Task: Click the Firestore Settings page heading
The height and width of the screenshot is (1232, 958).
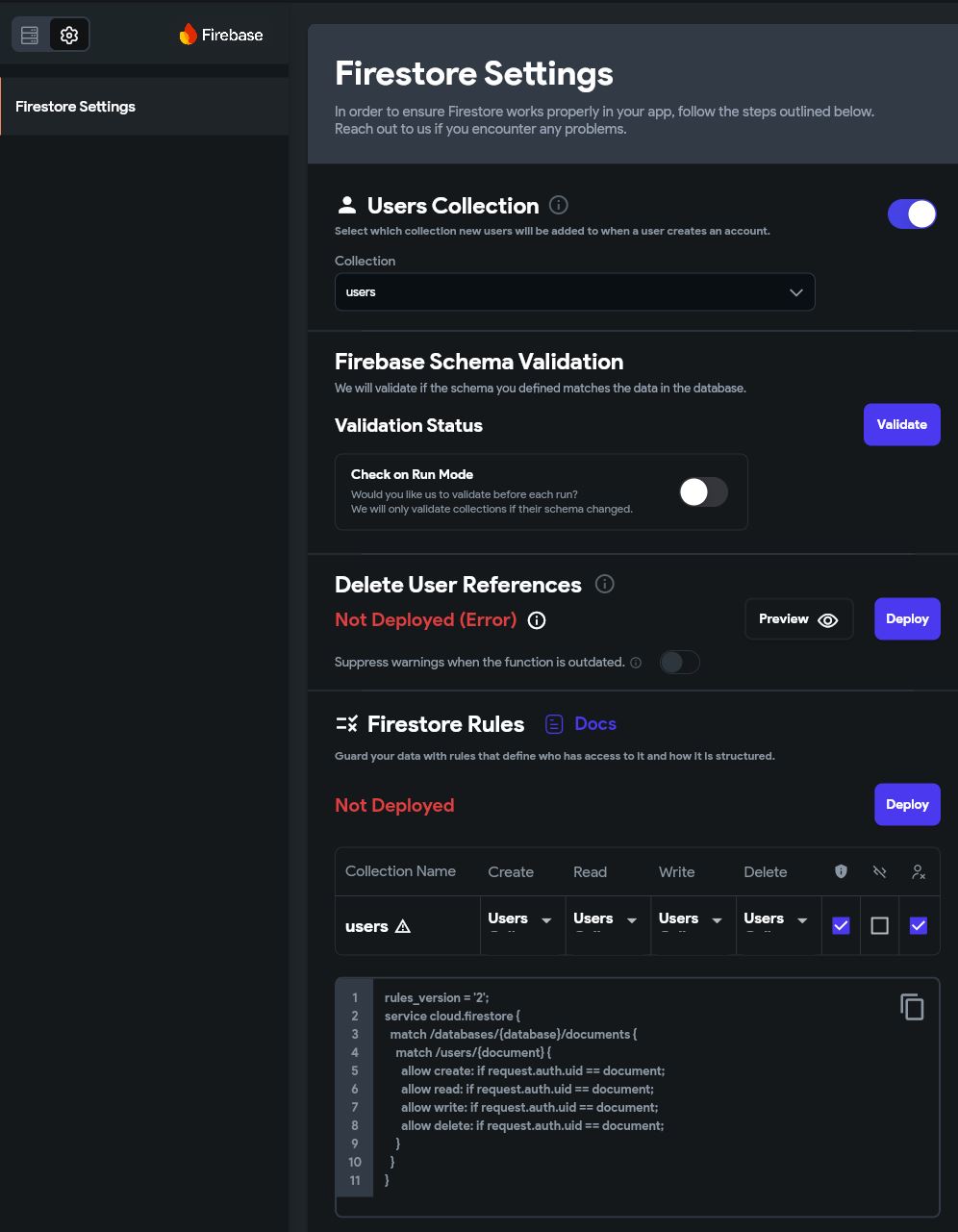Action: (x=474, y=74)
